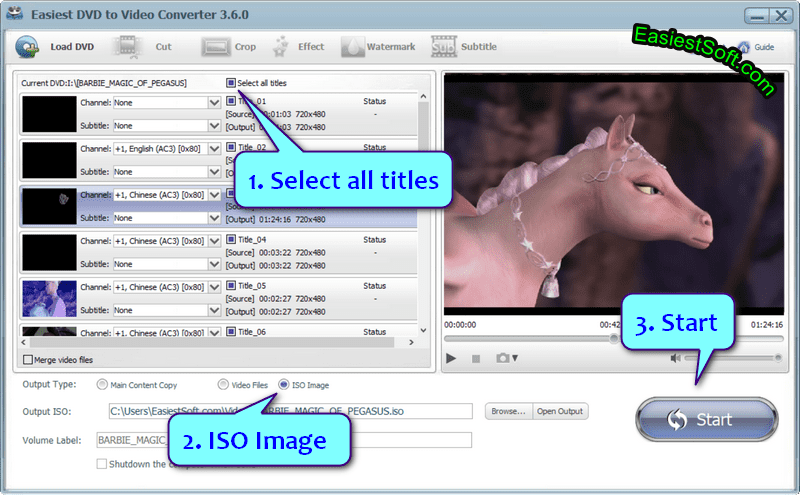Viewport: 800px width, 495px height.
Task: Click the Current DVD path text
Action: [x=104, y=83]
